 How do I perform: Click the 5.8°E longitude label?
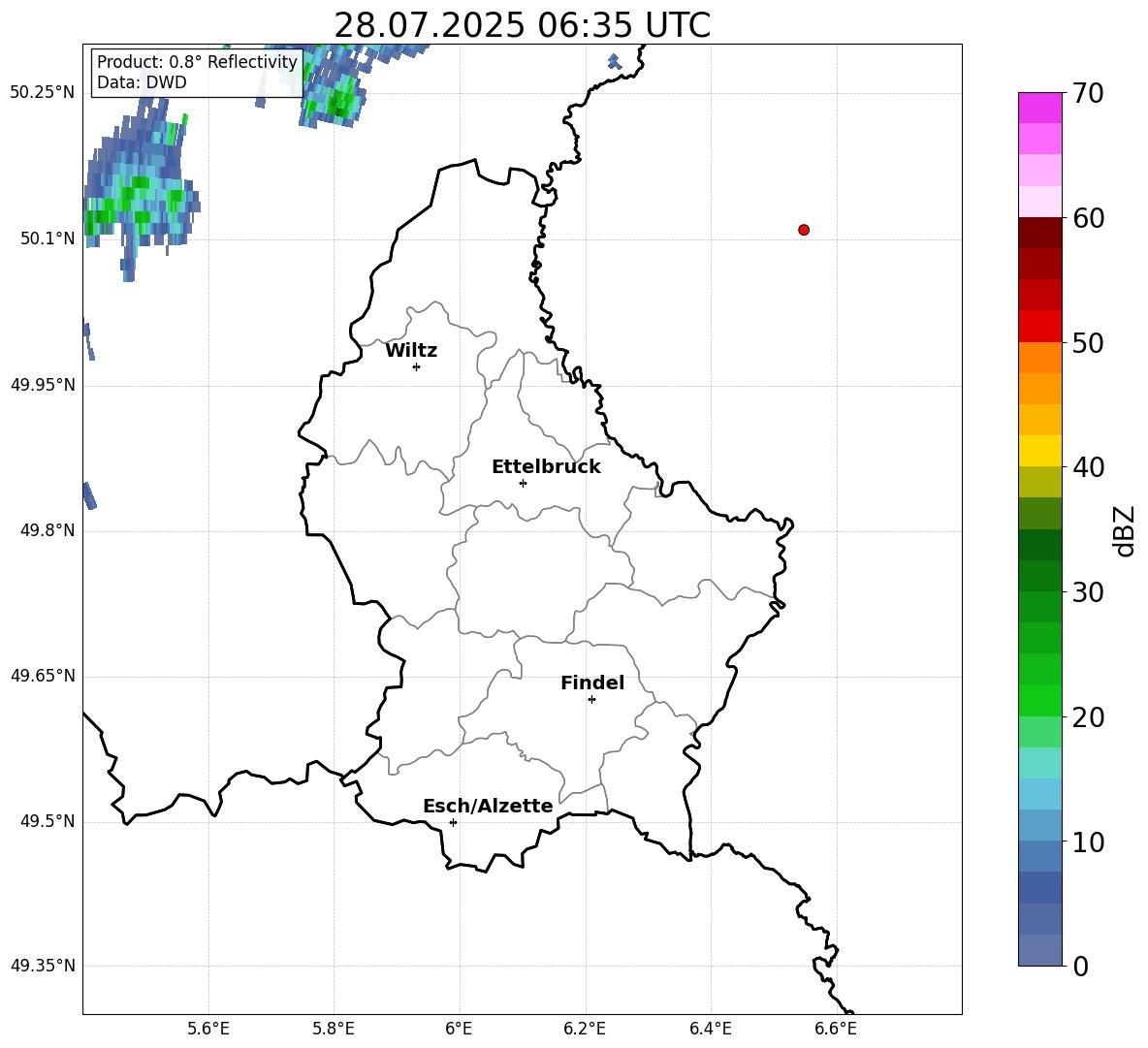[334, 1029]
